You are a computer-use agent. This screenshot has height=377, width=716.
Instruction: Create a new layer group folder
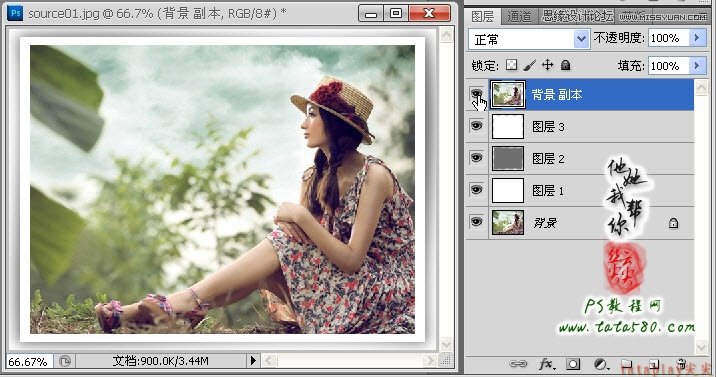(626, 364)
